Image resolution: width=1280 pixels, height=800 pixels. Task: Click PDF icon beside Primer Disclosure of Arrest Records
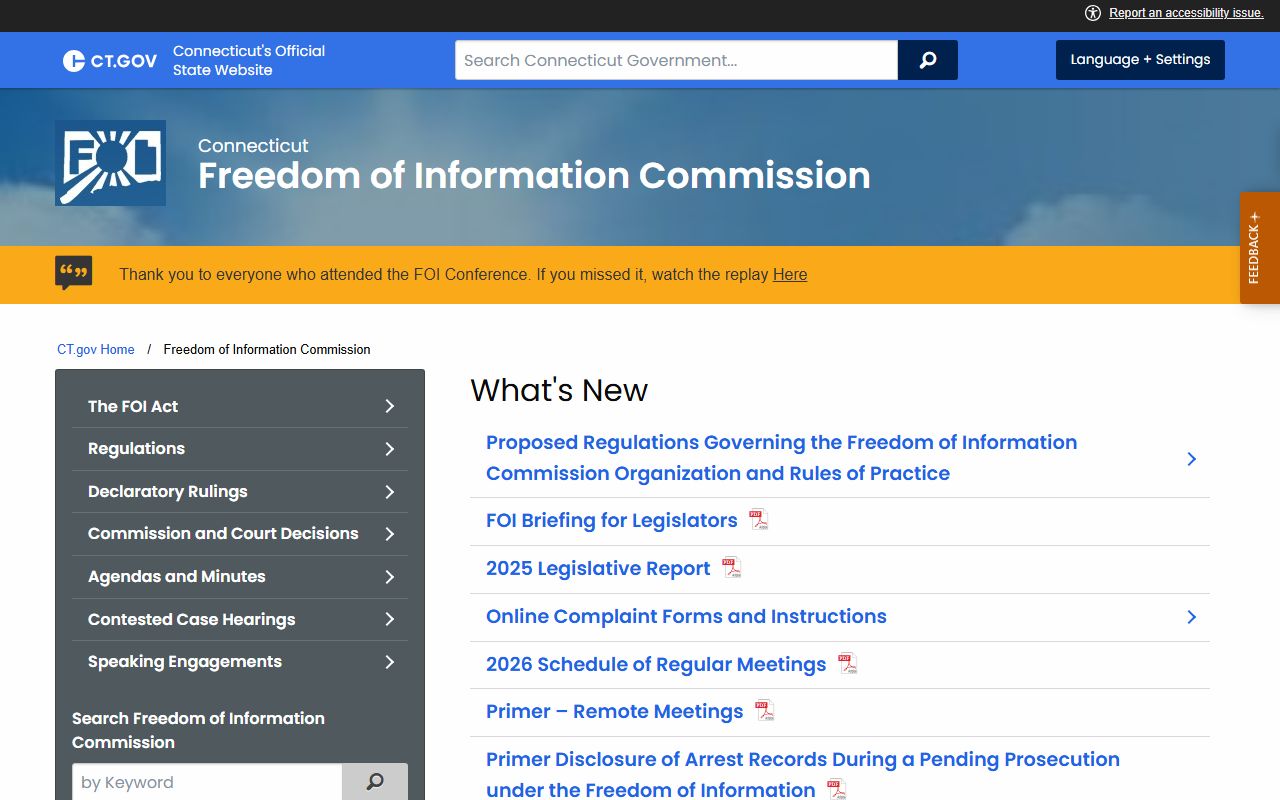coord(837,790)
